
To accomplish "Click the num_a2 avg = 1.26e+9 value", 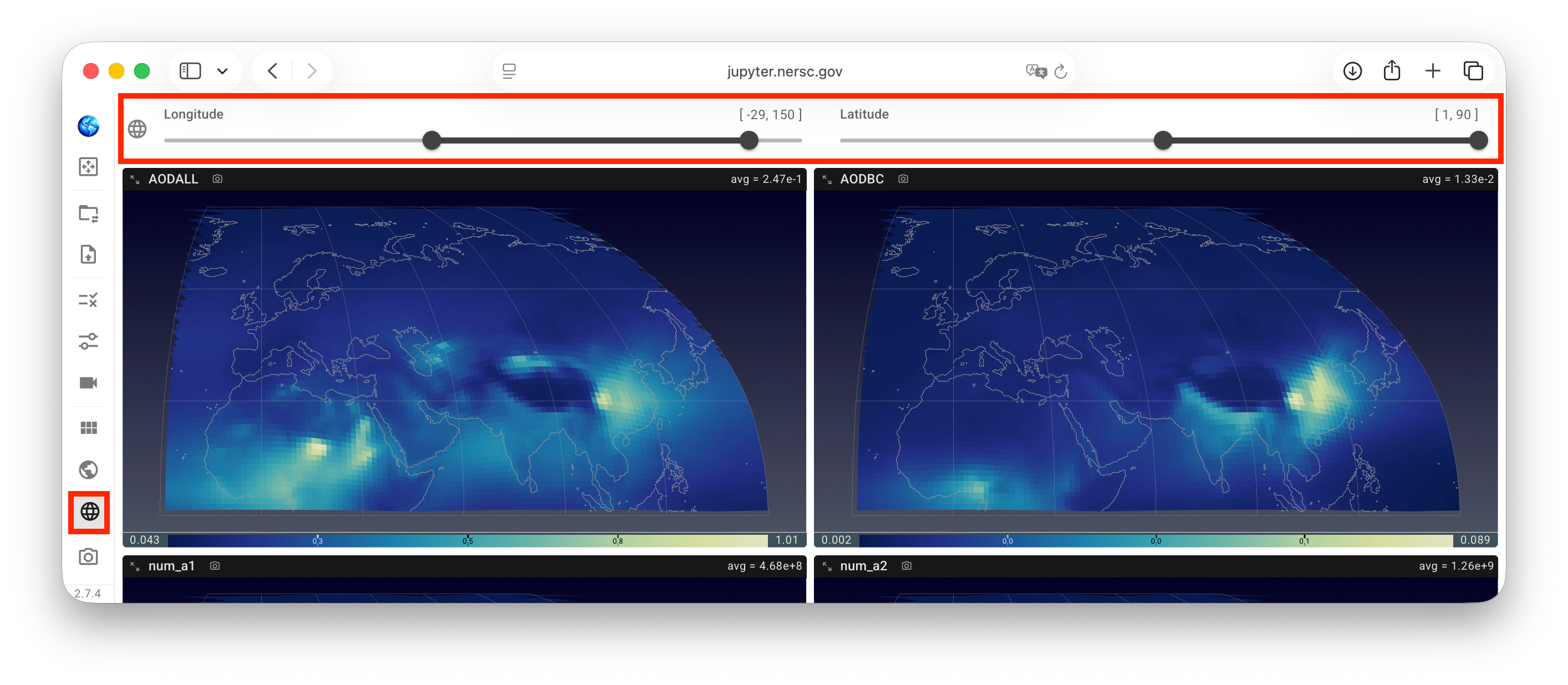I will pyautogui.click(x=1456, y=566).
